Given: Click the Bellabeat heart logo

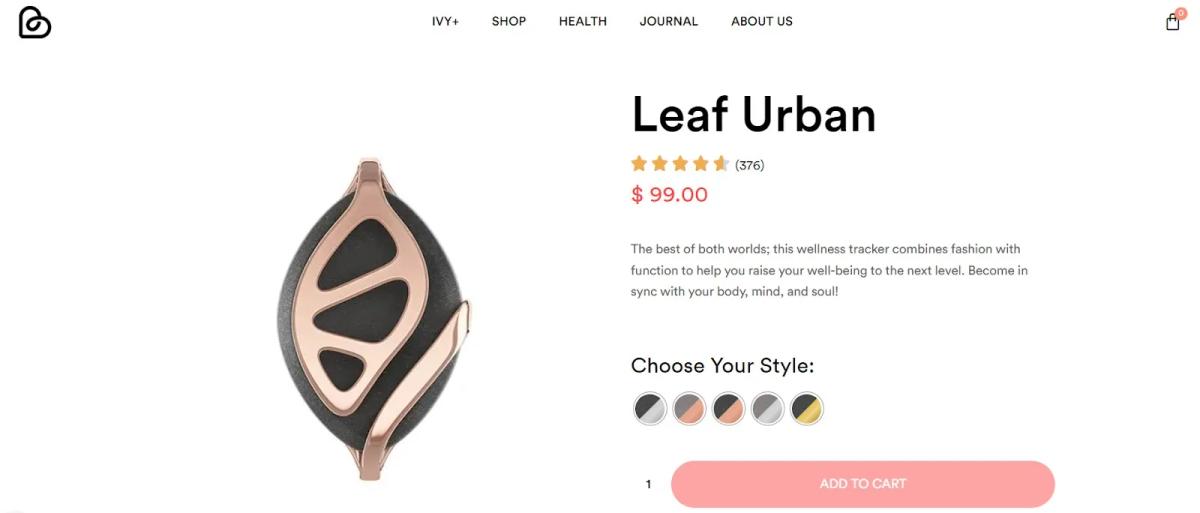Looking at the screenshot, I should point(34,22).
